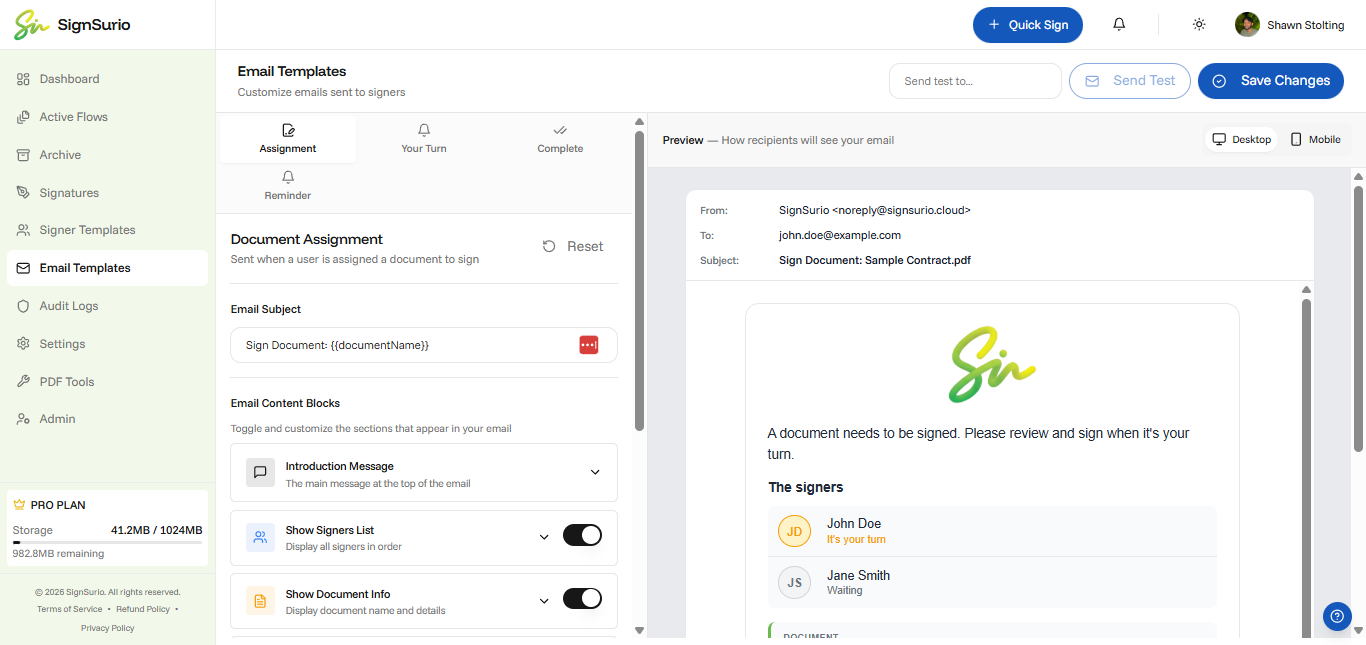The width and height of the screenshot is (1366, 645).
Task: Click the left editor panel scrollbar
Action: 640,280
